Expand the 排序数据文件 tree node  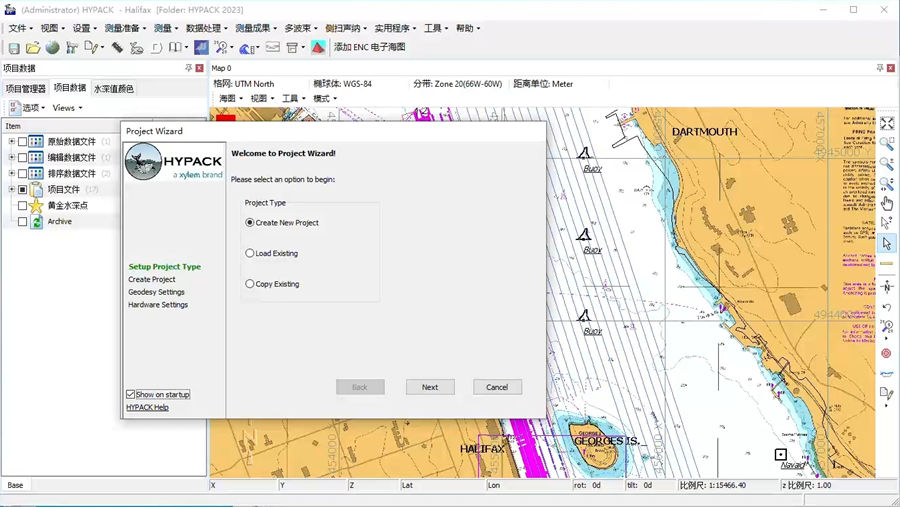click(x=11, y=173)
